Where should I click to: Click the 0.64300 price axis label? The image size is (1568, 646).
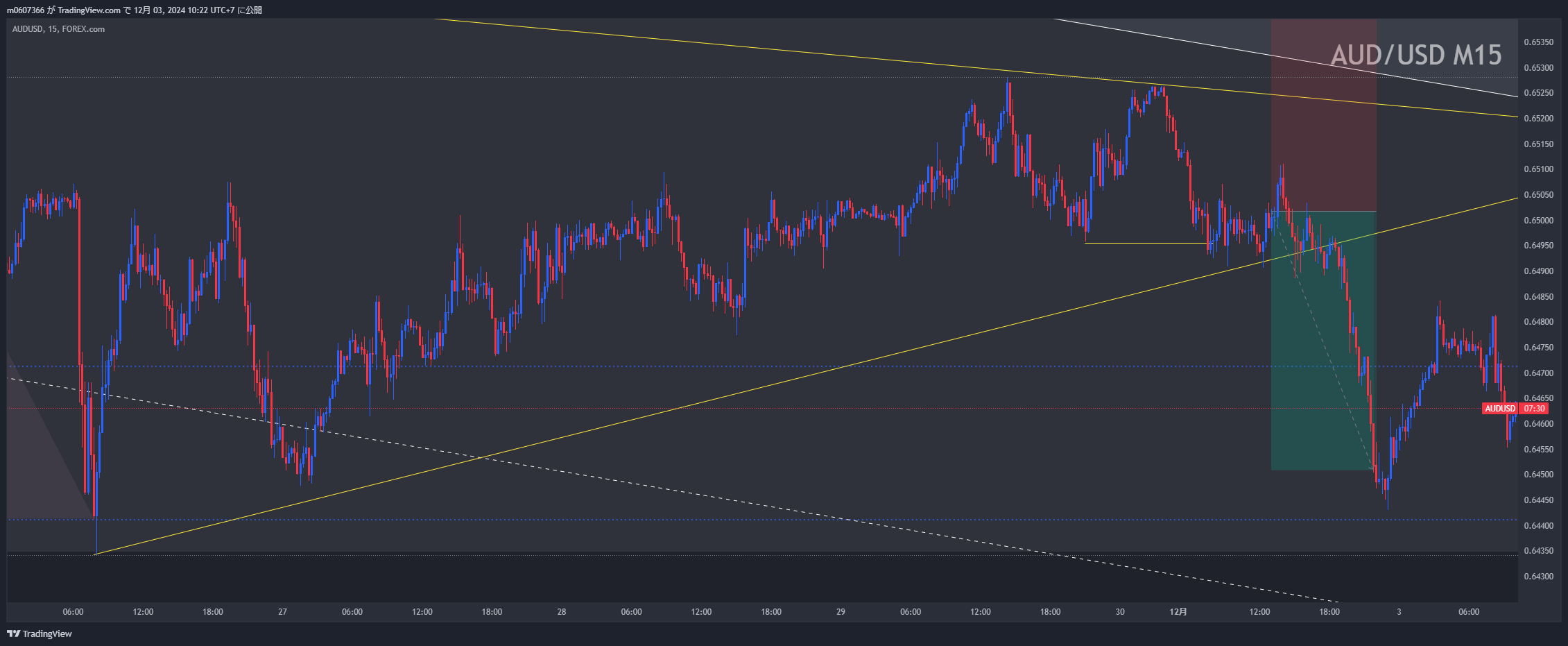(x=1538, y=577)
